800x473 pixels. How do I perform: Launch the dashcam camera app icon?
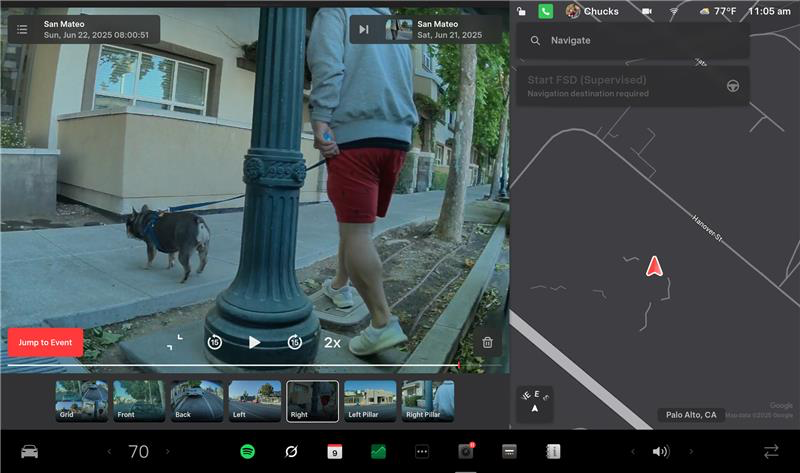(465, 452)
